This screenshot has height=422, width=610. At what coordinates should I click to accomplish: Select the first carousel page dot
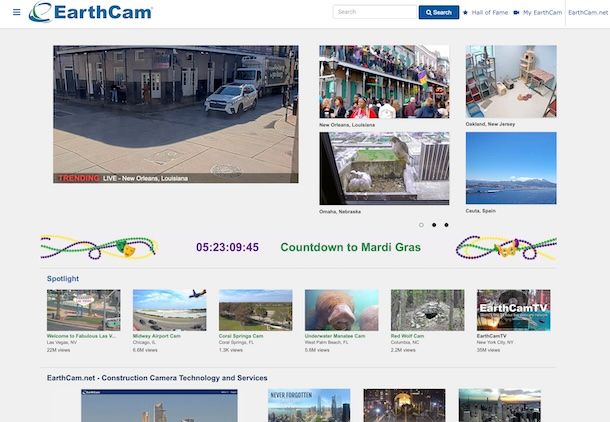[x=421, y=225]
